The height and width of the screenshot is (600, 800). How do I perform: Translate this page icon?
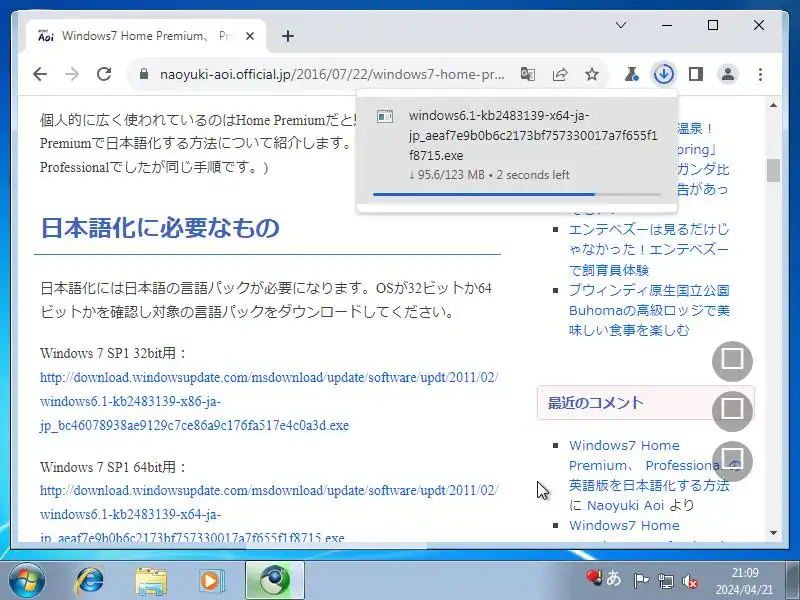[x=528, y=74]
